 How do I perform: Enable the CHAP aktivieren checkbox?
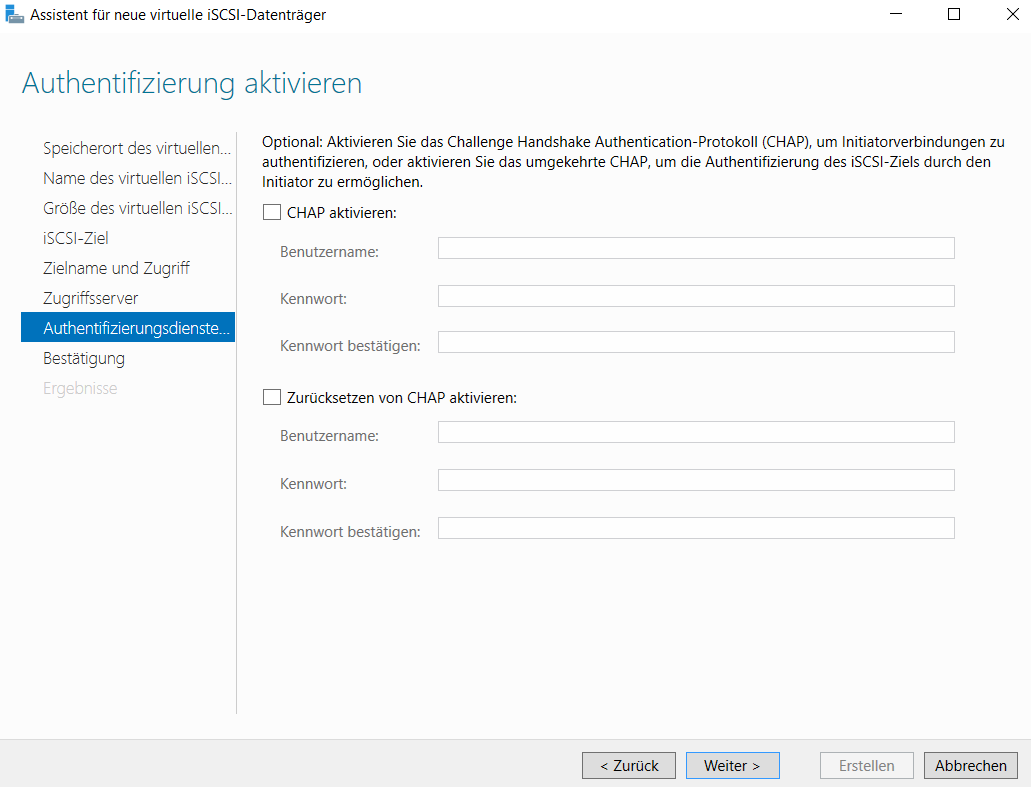coord(272,212)
